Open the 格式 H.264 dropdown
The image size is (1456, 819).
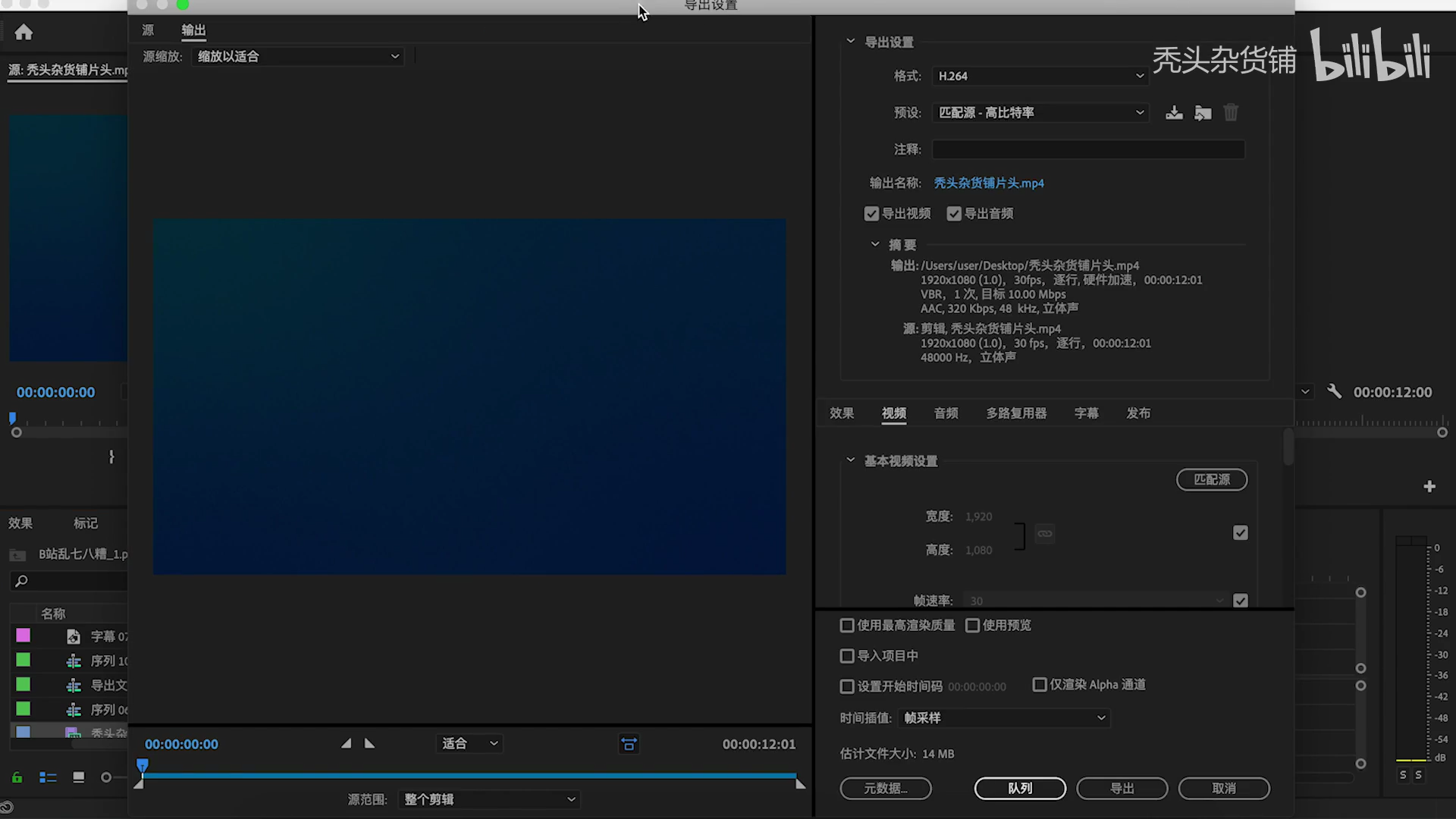1040,76
